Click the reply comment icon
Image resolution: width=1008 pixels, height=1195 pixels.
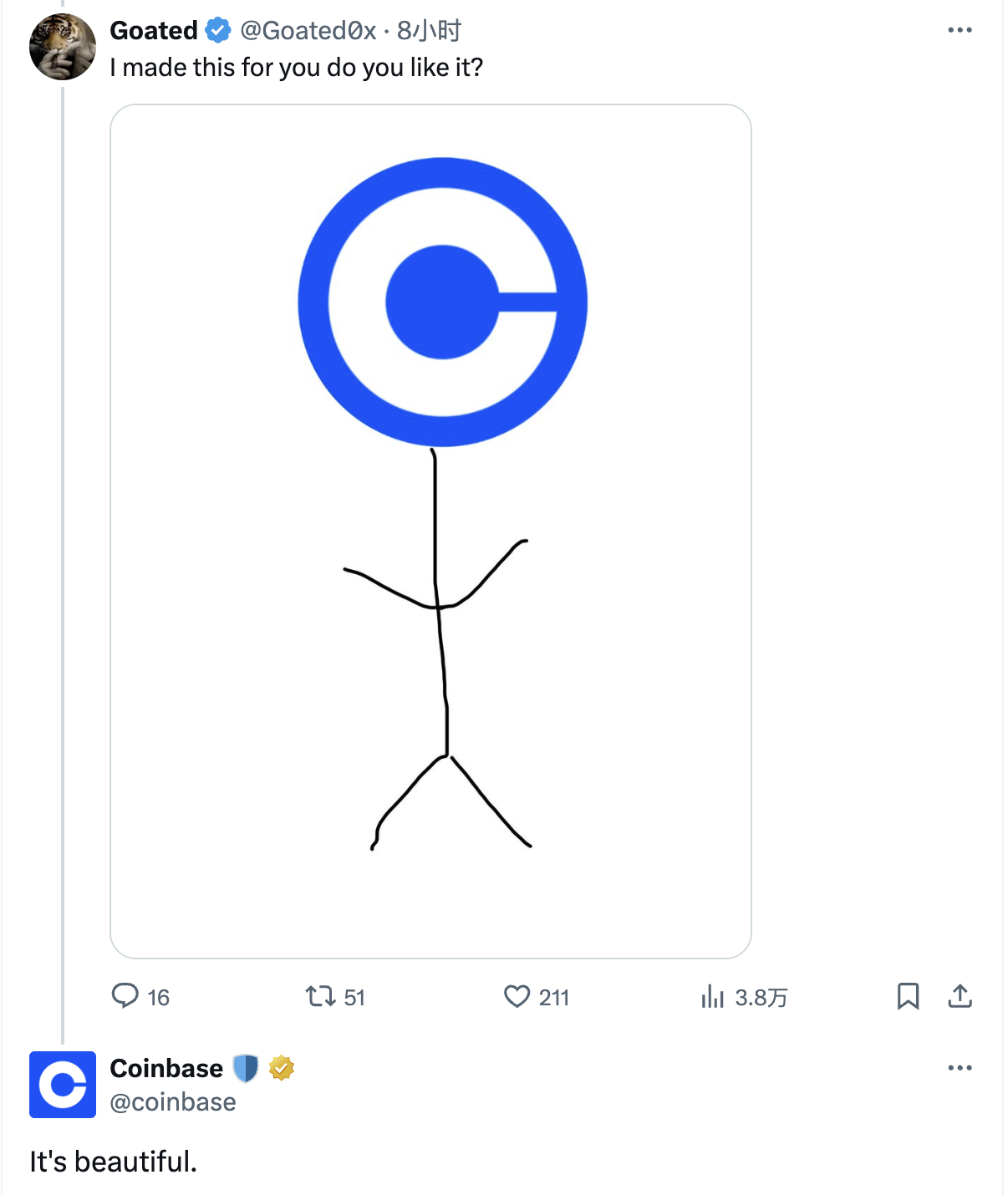point(125,996)
